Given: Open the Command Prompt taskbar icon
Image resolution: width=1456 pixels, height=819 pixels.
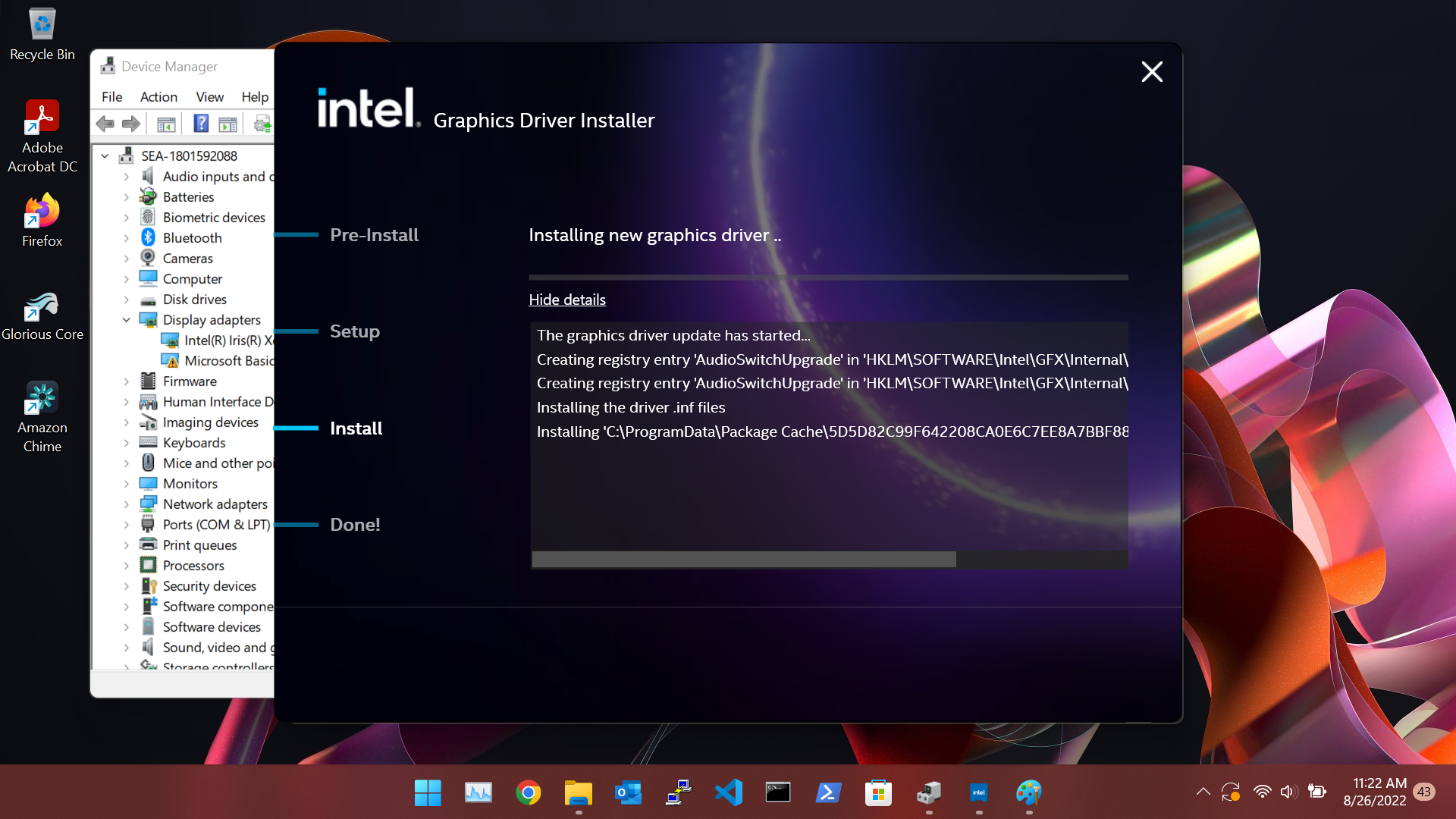Looking at the screenshot, I should pos(778,793).
